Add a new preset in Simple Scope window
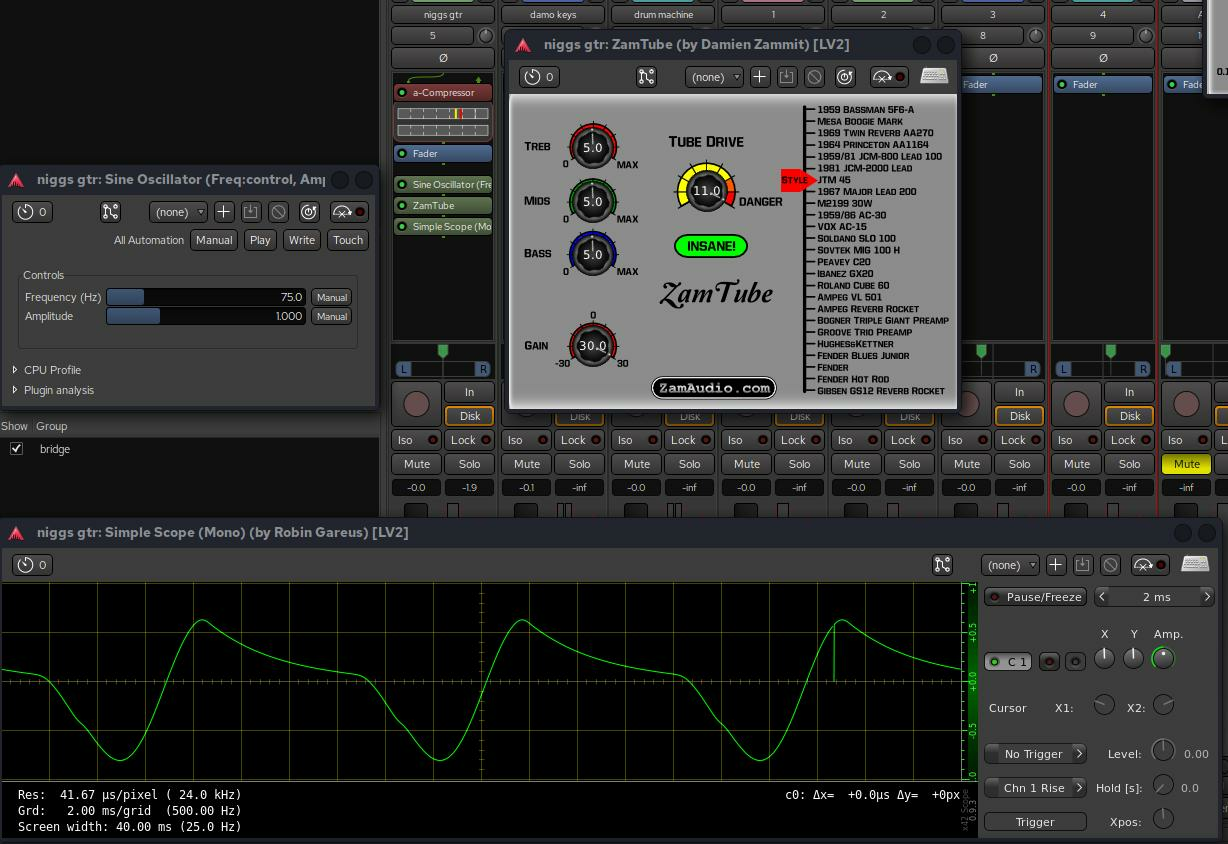 pyautogui.click(x=1055, y=565)
